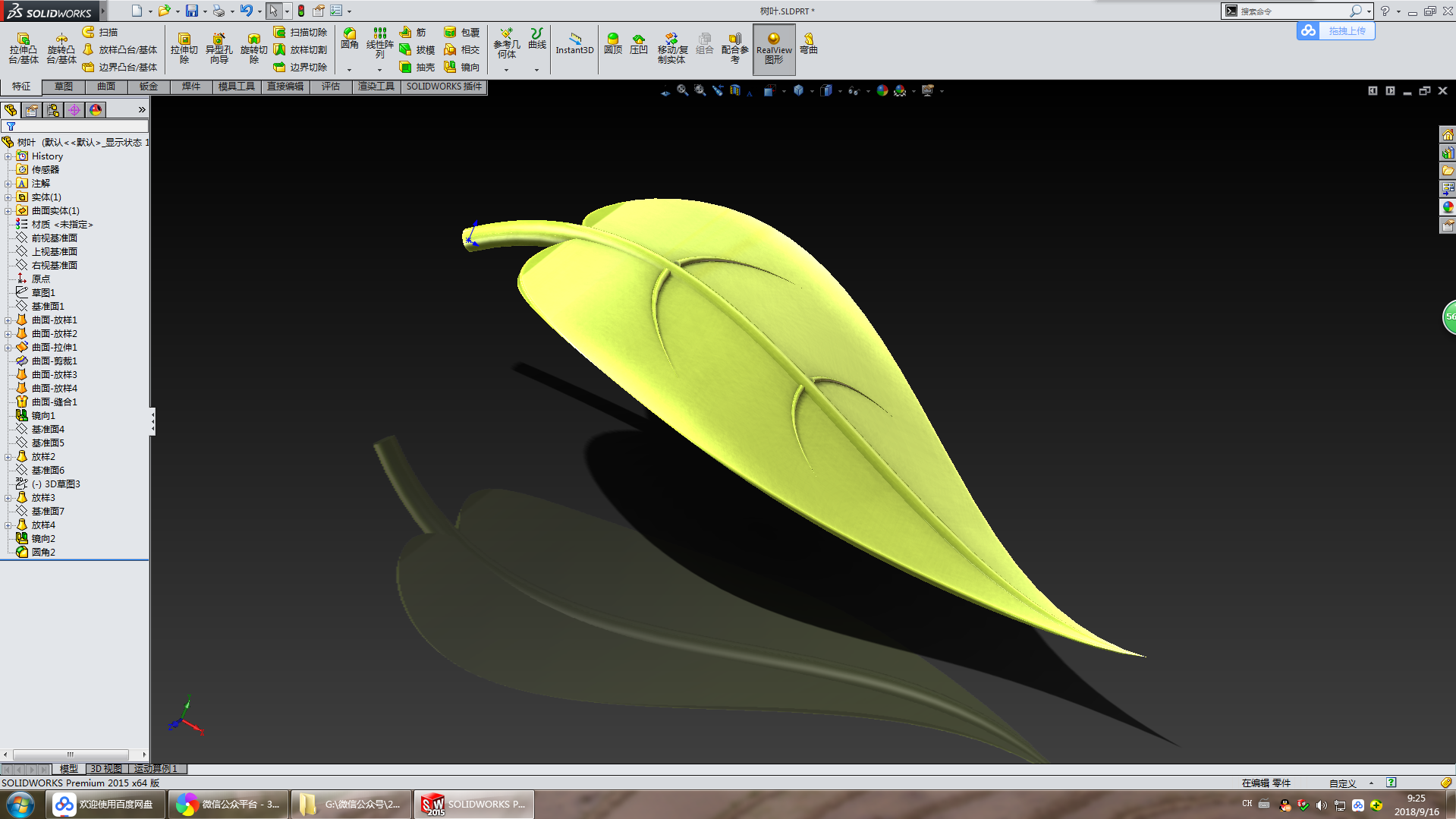Switch to the SOLIDWORKS 插件 tab

tap(444, 87)
